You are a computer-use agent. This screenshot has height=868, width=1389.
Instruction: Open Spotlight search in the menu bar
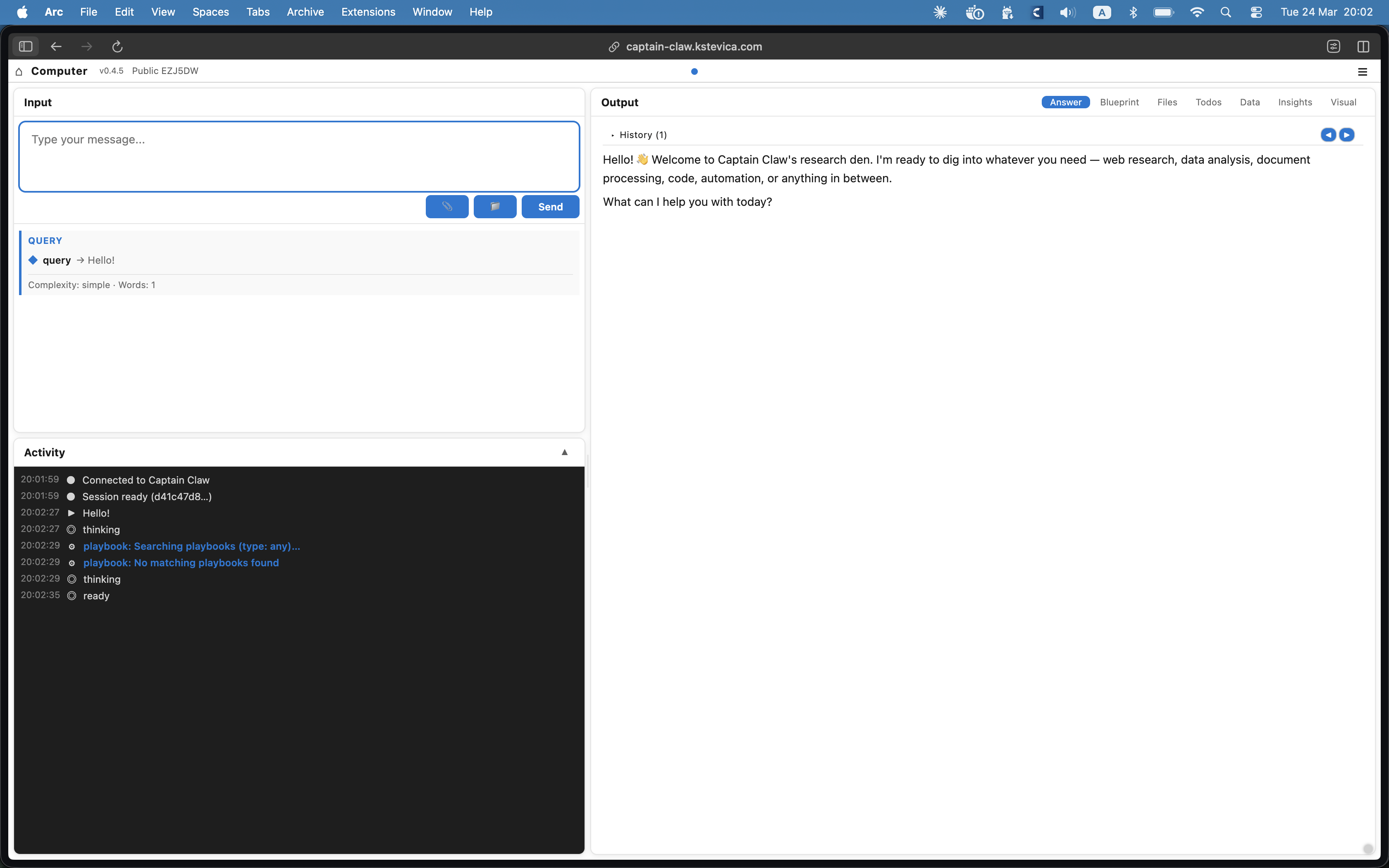[1225, 12]
